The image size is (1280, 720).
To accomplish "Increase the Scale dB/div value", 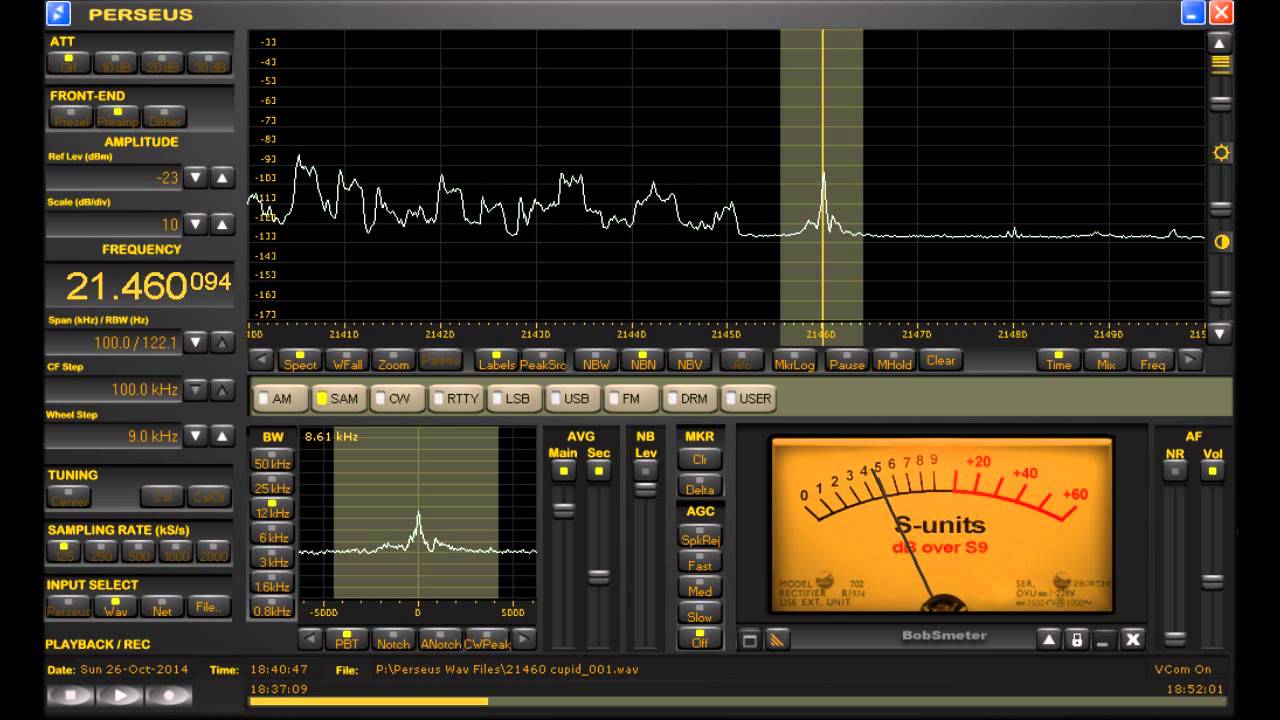I will coord(223,224).
